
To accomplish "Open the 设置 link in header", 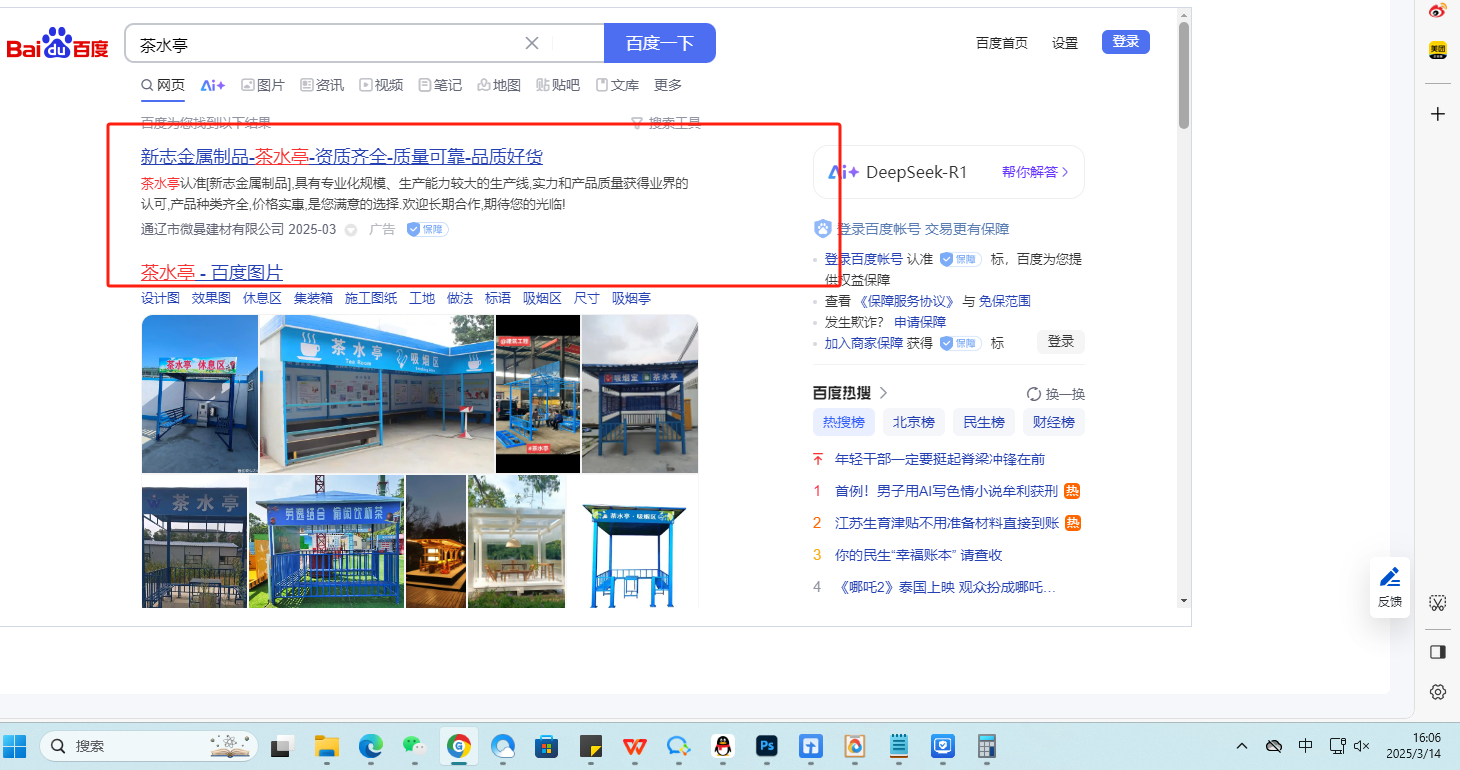I will (x=1065, y=43).
